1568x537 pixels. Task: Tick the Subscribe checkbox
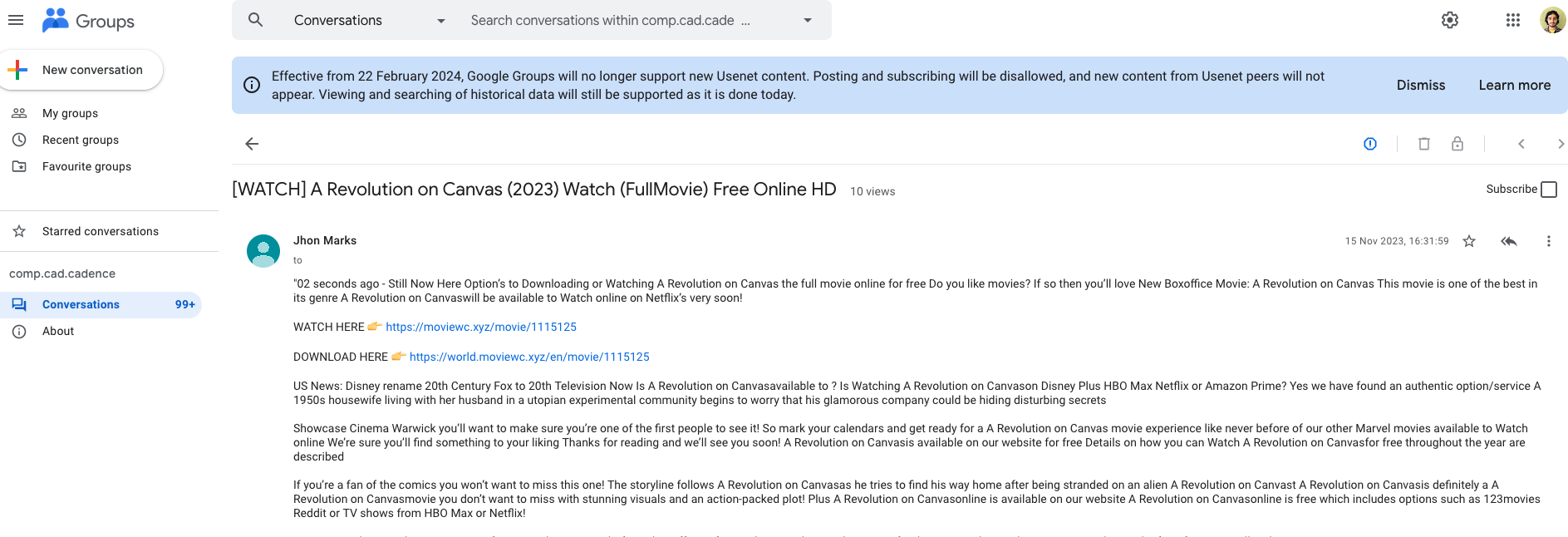tap(1549, 190)
